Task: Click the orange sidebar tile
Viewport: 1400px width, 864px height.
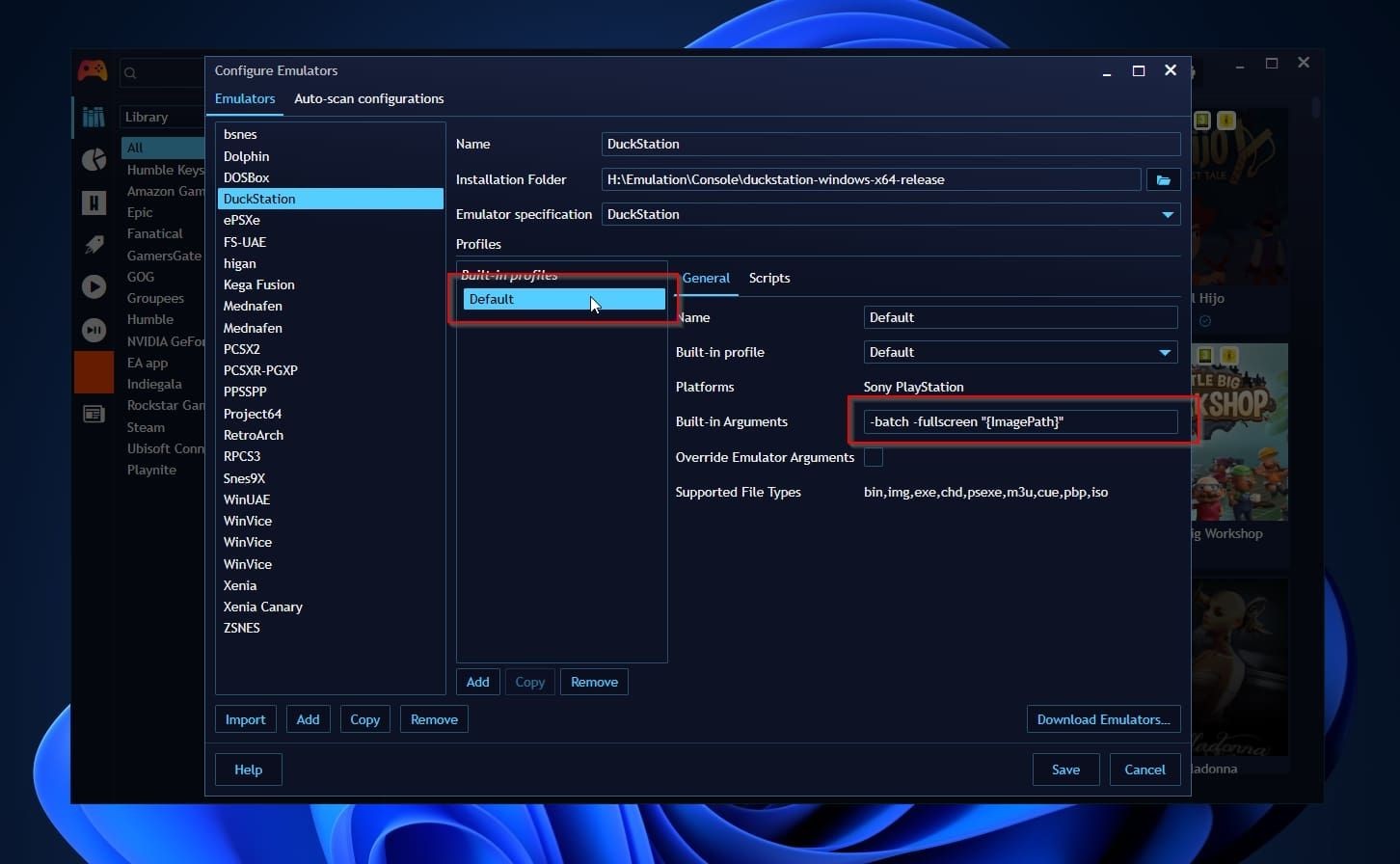Action: tap(94, 372)
